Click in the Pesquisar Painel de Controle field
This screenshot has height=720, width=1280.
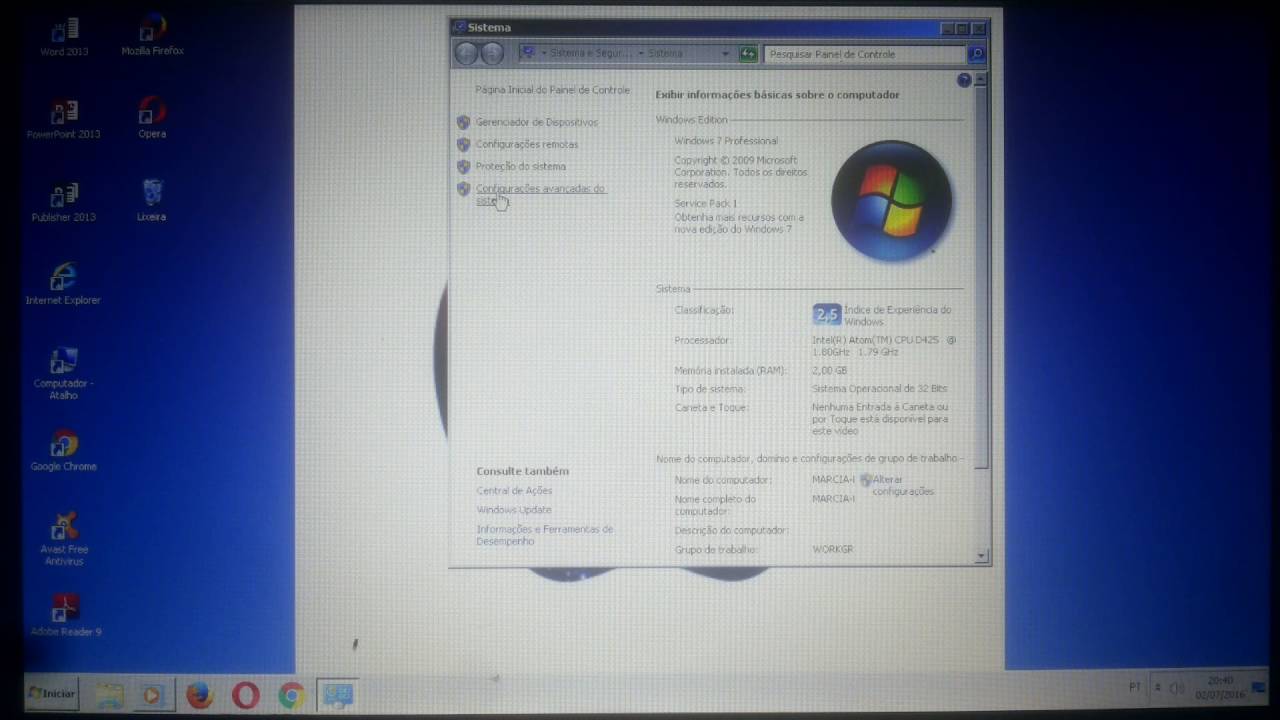pyautogui.click(x=866, y=54)
